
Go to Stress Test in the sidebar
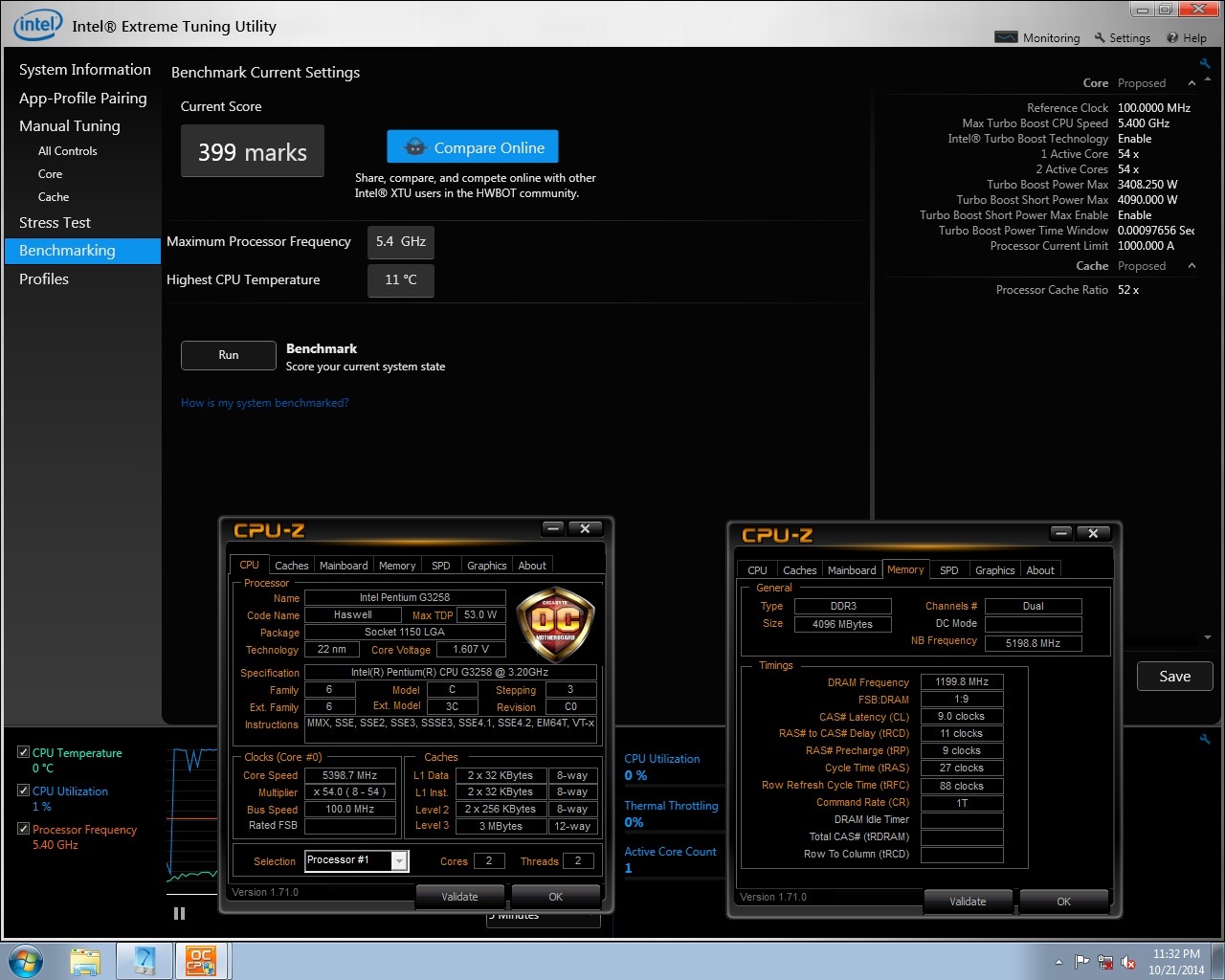[56, 223]
